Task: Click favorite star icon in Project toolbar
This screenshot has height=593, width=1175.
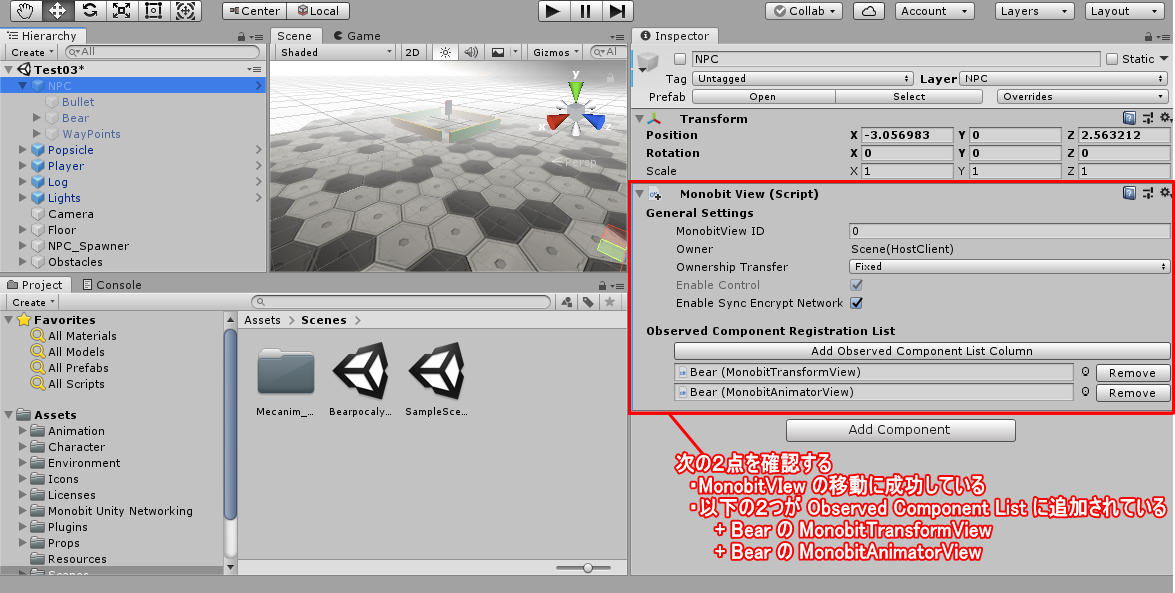Action: click(x=610, y=302)
